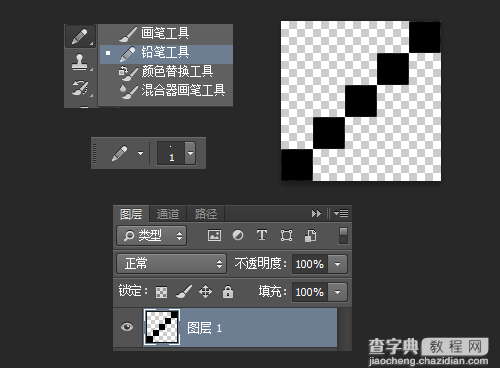Screen dimensions: 500x368
Task: Filter layers by pixel layers icon
Action: coord(214,236)
